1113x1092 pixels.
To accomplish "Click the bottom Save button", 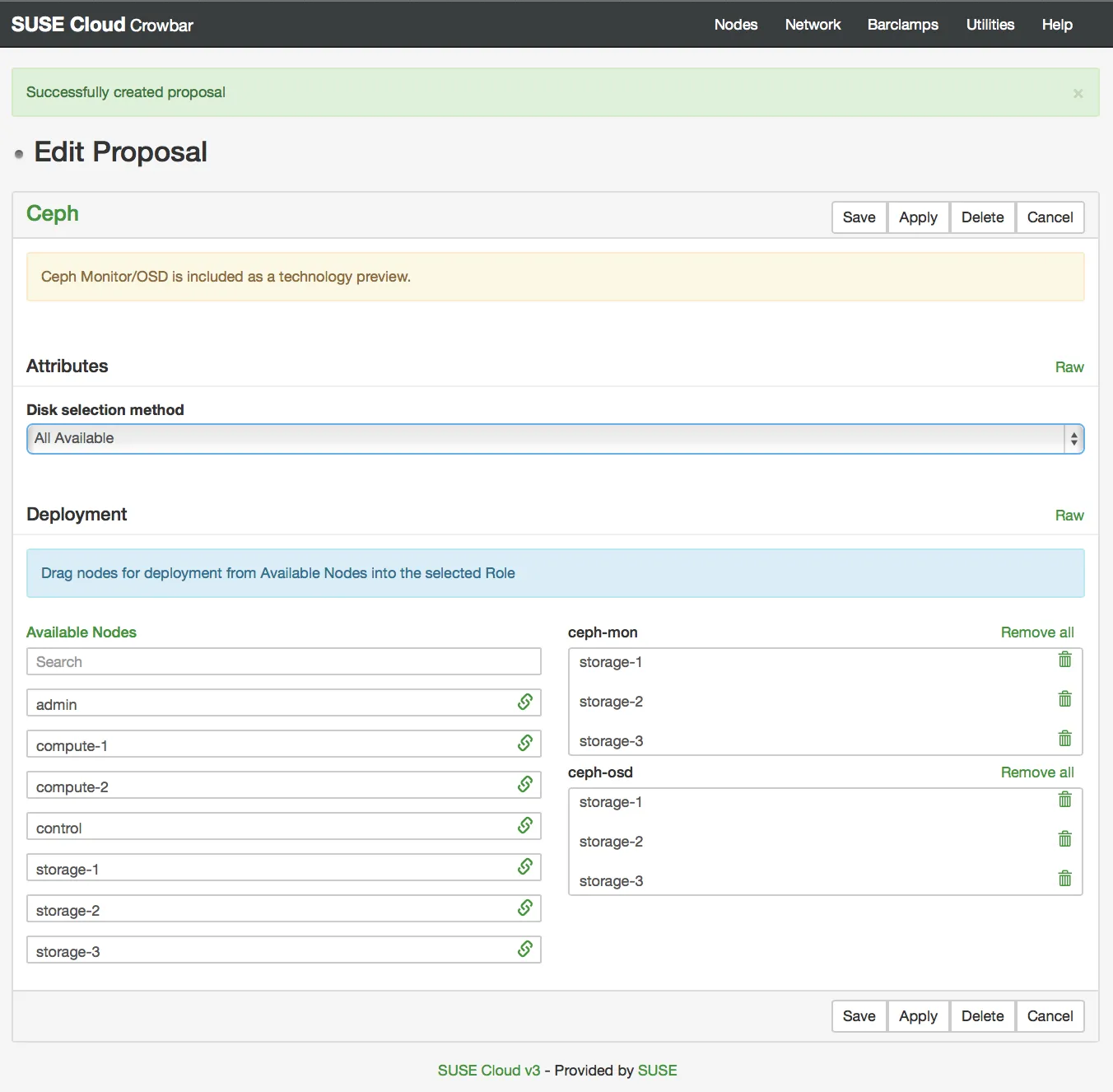I will 859,1016.
